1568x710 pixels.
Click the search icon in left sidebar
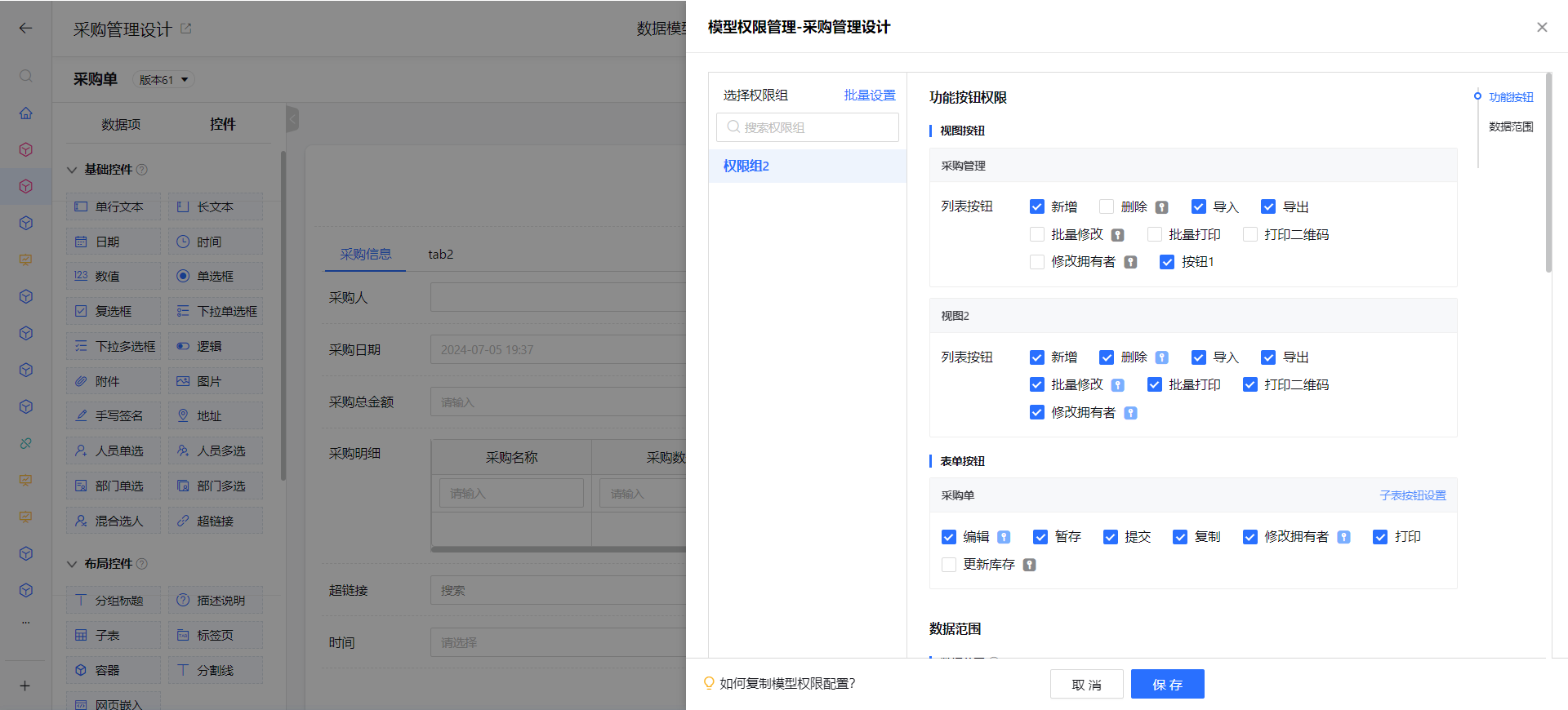[26, 76]
